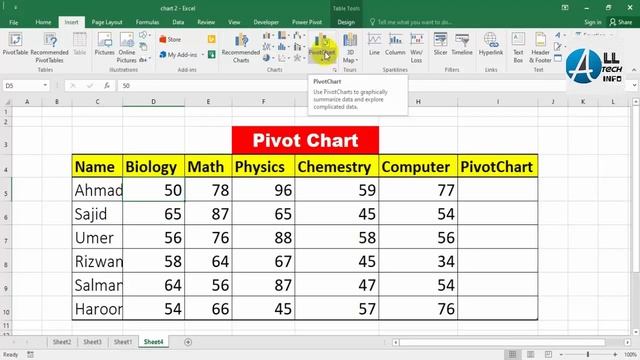Click the horizontal sheet scrollbar
This screenshot has width=640, height=360.
502,342
